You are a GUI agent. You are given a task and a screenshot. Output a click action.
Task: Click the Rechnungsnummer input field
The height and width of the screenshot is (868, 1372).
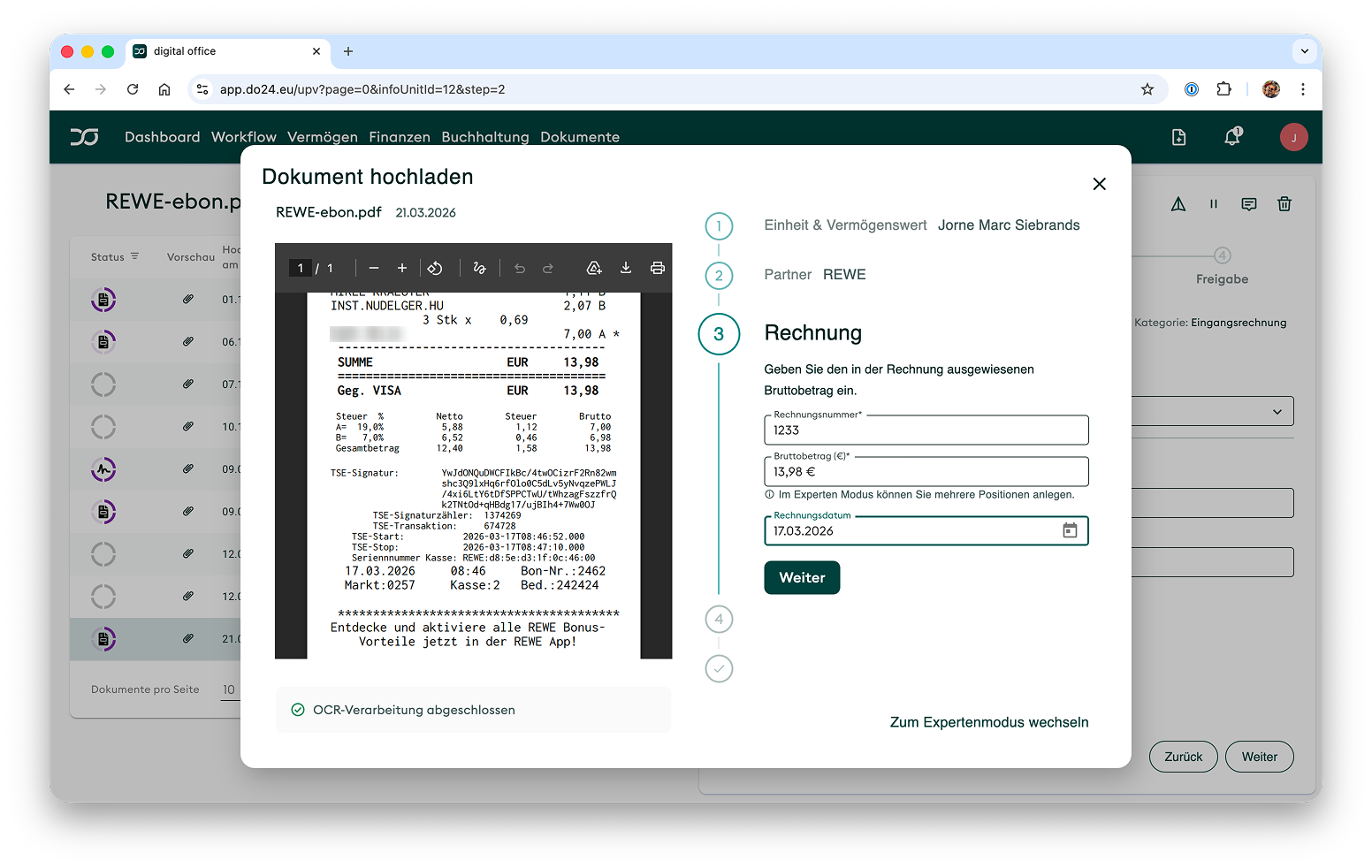[x=926, y=430]
